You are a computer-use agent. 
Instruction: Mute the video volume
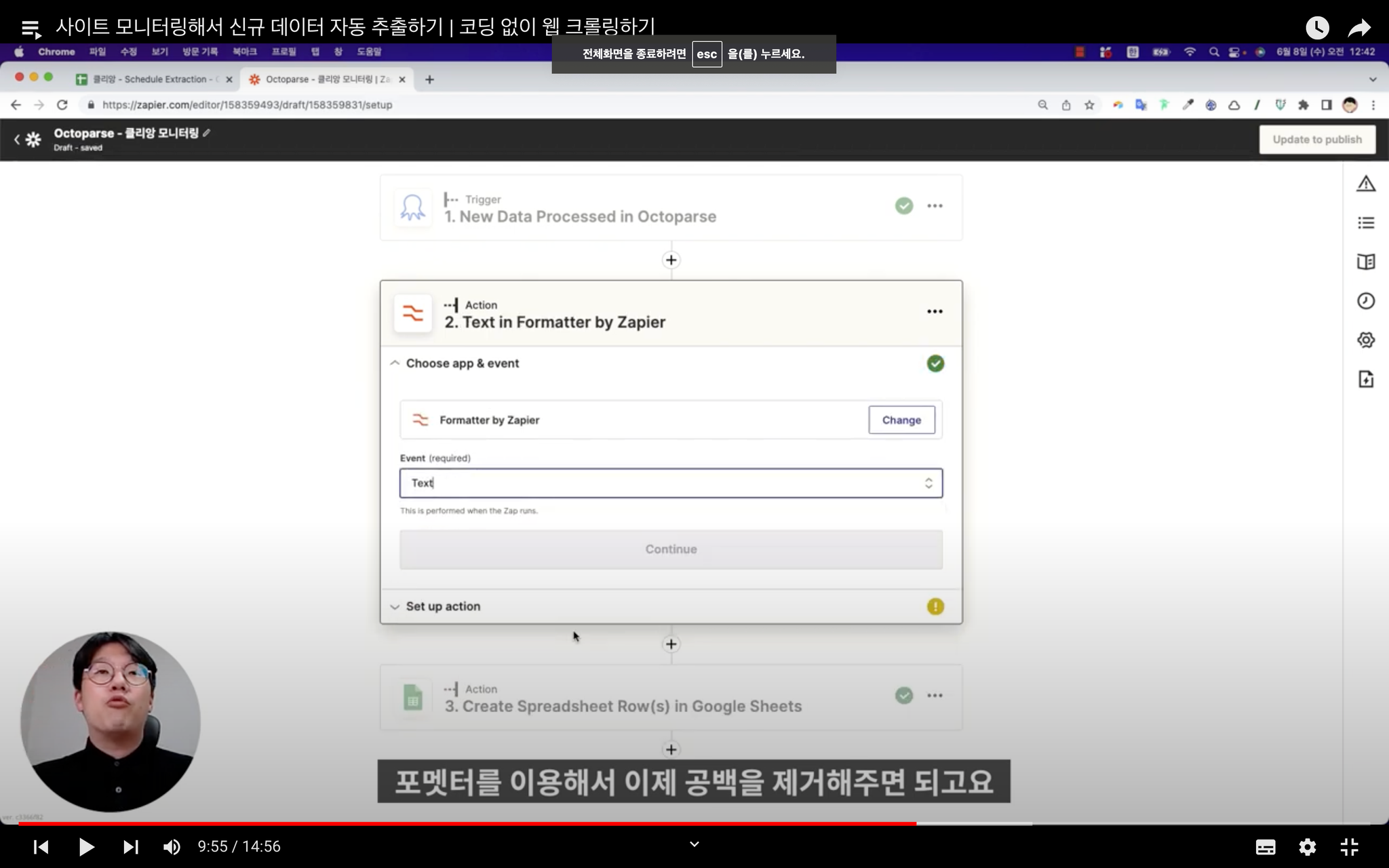point(172,846)
